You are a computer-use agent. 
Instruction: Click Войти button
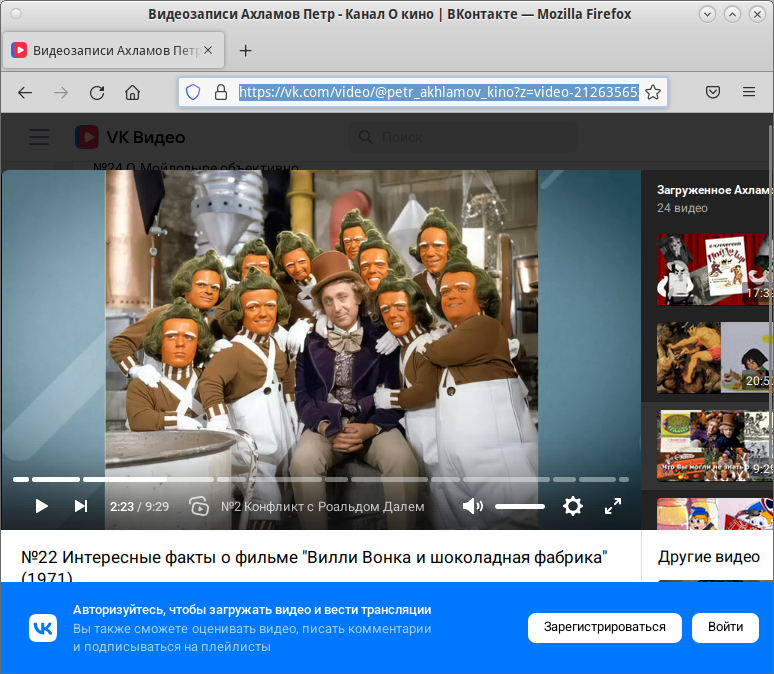[x=725, y=627]
